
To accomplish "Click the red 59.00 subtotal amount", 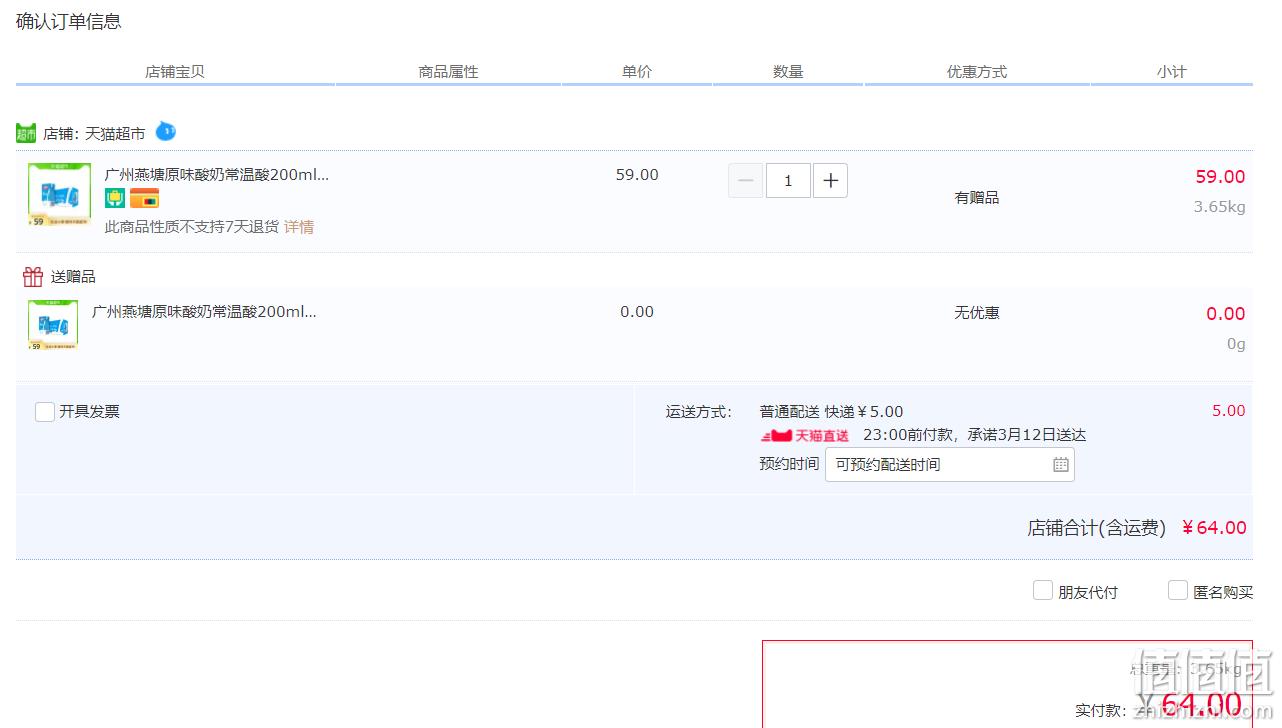I will [x=1220, y=177].
